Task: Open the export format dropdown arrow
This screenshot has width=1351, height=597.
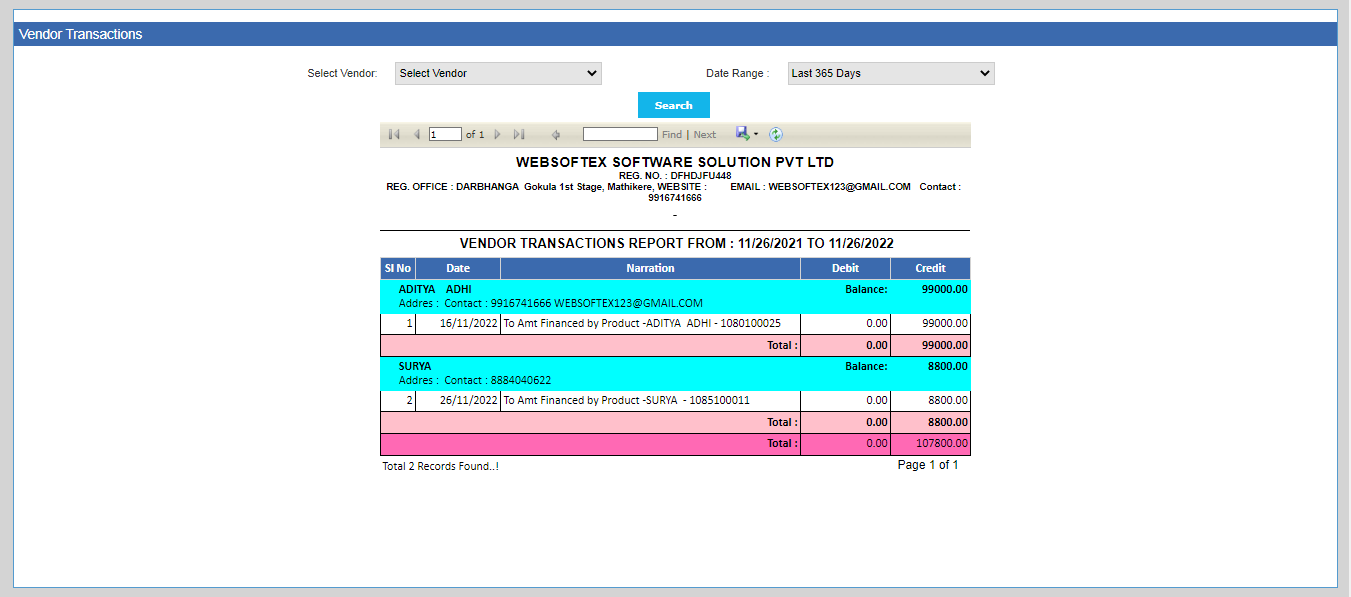Action: click(756, 134)
